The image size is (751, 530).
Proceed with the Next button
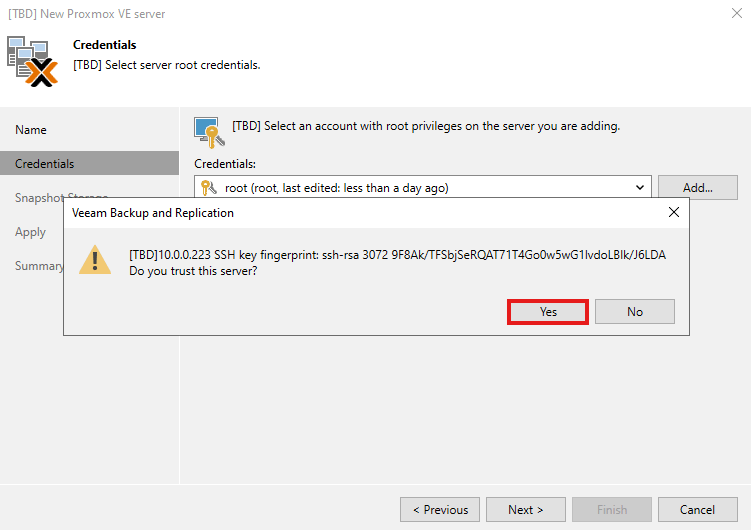pyautogui.click(x=526, y=510)
